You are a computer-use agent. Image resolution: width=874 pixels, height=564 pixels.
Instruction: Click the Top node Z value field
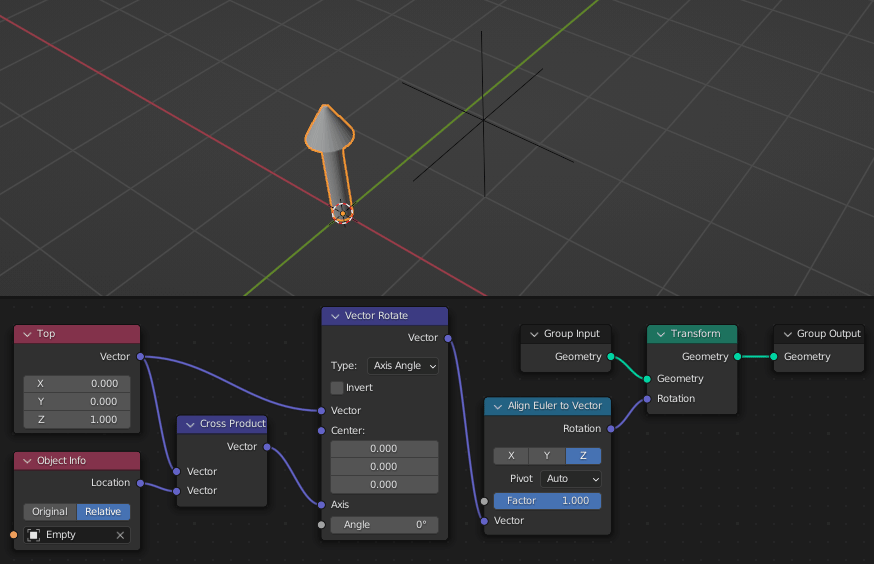(77, 419)
